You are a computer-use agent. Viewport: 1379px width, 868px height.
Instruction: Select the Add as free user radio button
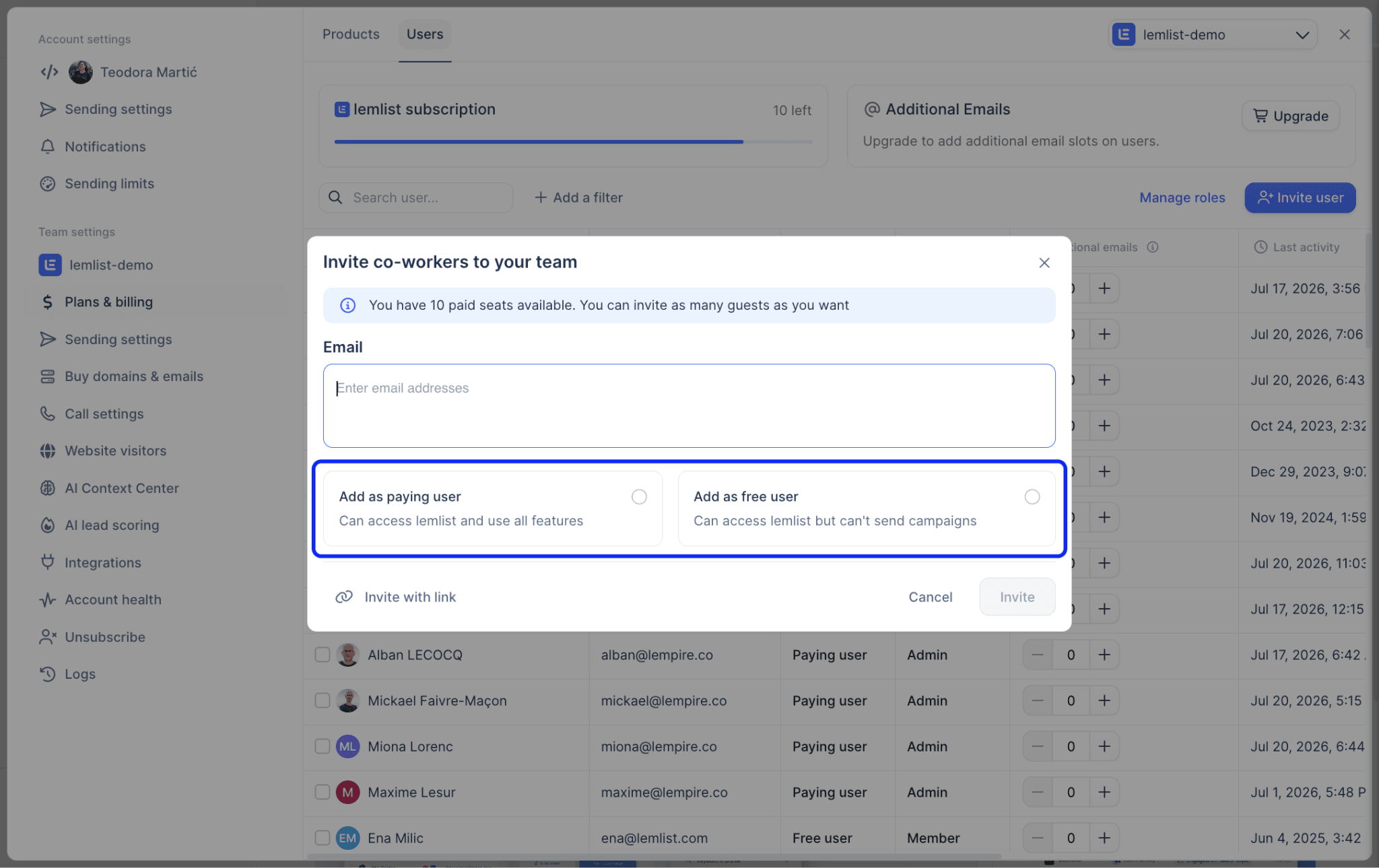click(x=1032, y=497)
